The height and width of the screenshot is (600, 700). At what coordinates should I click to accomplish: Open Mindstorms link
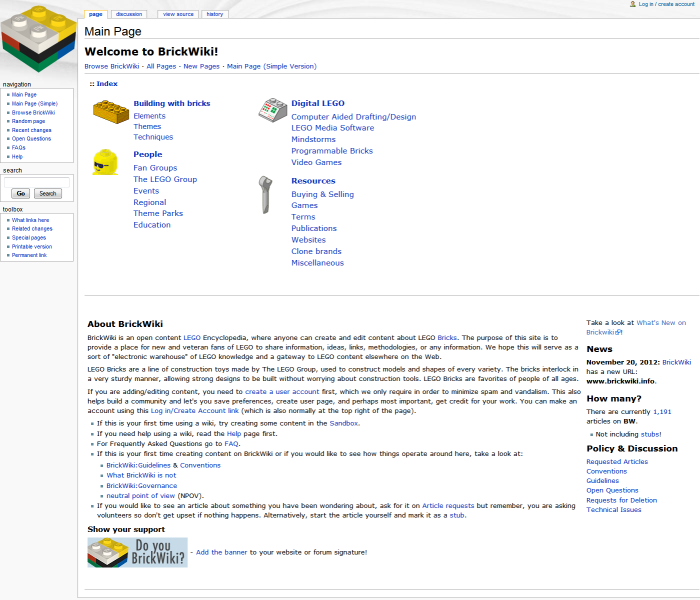(313, 139)
